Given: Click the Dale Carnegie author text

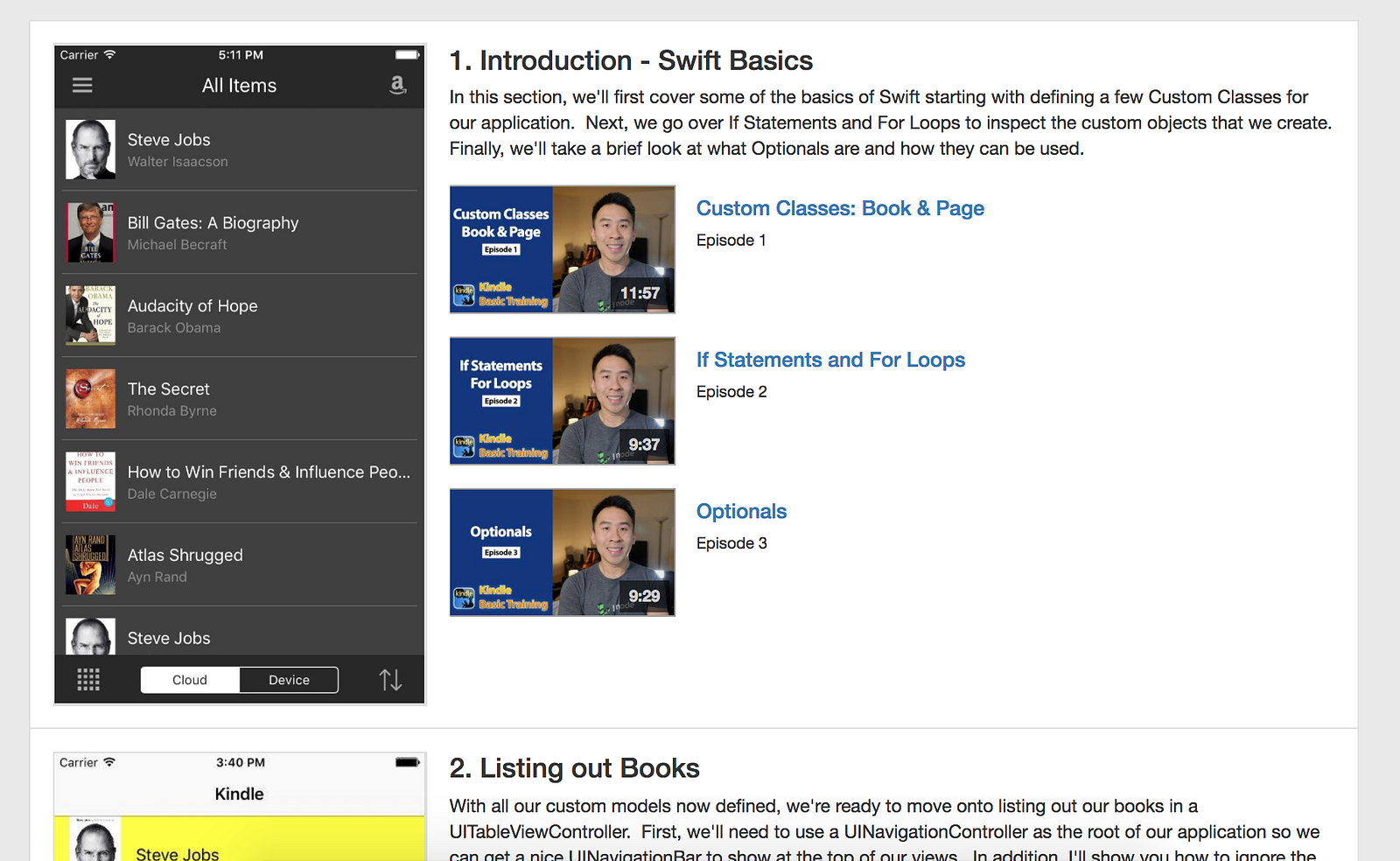Looking at the screenshot, I should (x=172, y=494).
